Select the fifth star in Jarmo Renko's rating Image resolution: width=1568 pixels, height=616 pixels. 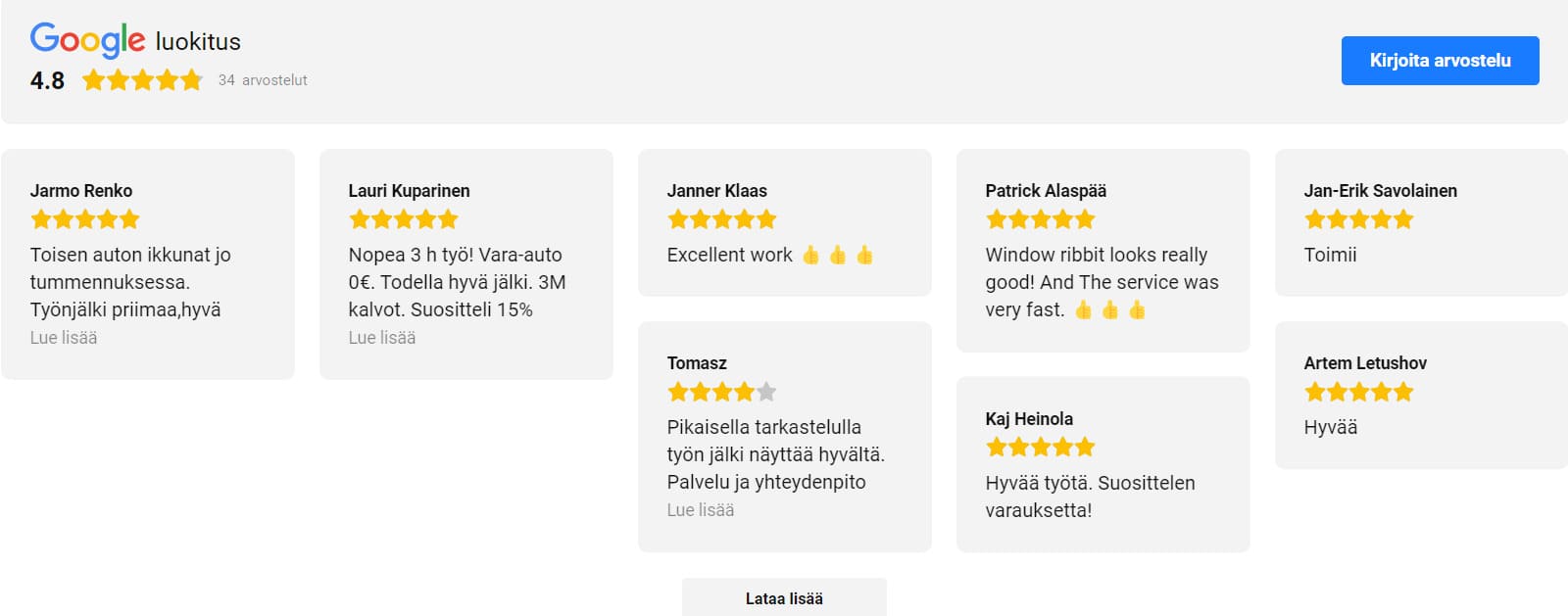click(x=128, y=219)
